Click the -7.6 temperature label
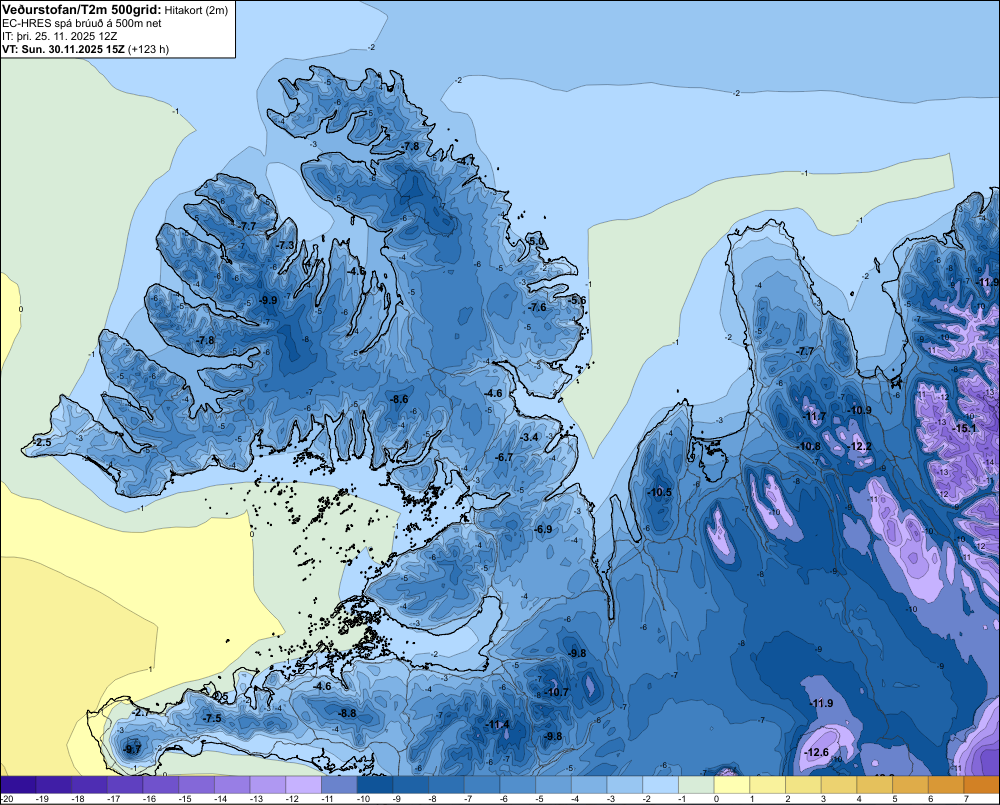 coord(537,307)
